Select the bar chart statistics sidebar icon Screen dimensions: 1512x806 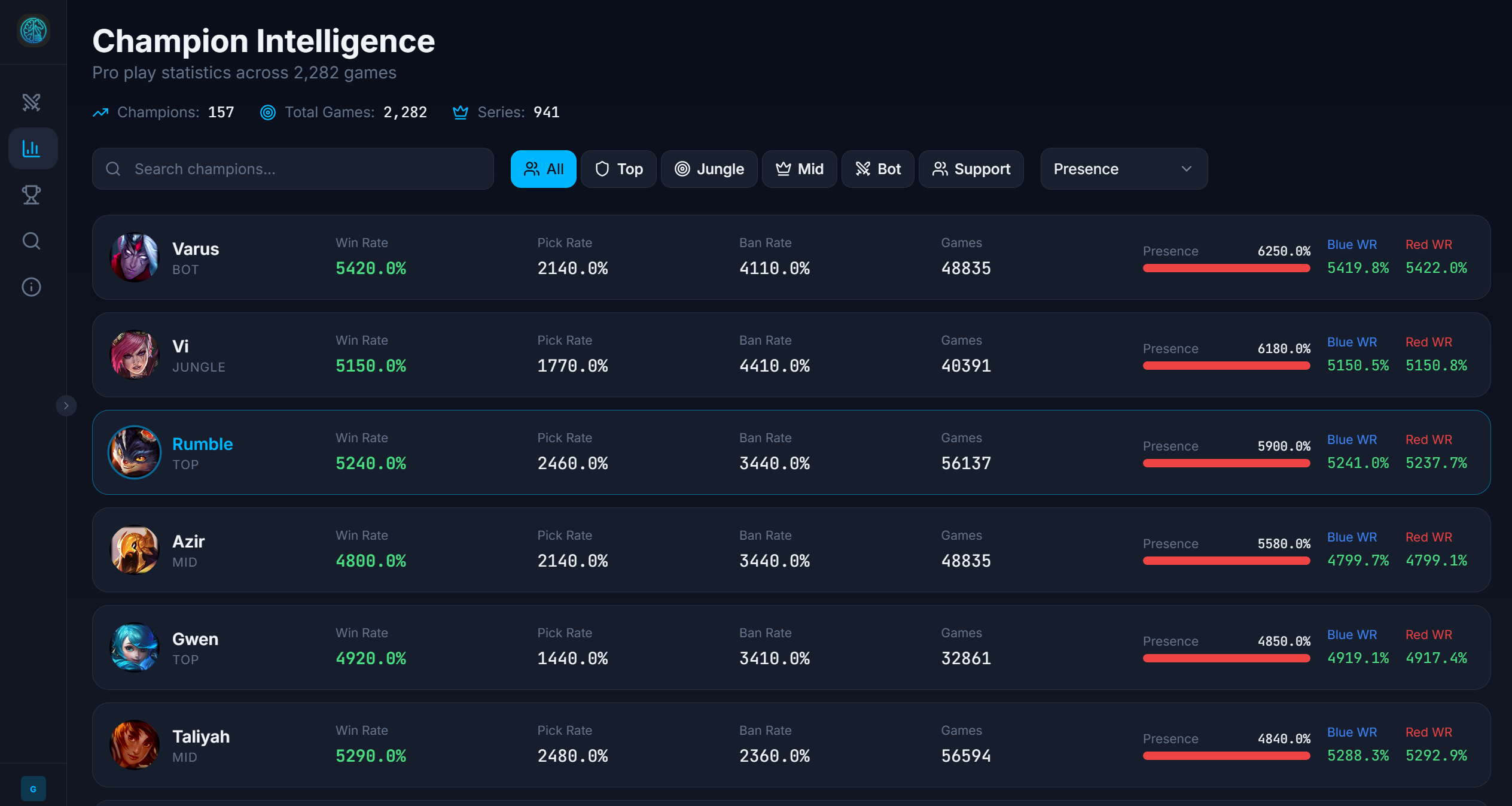tap(32, 148)
